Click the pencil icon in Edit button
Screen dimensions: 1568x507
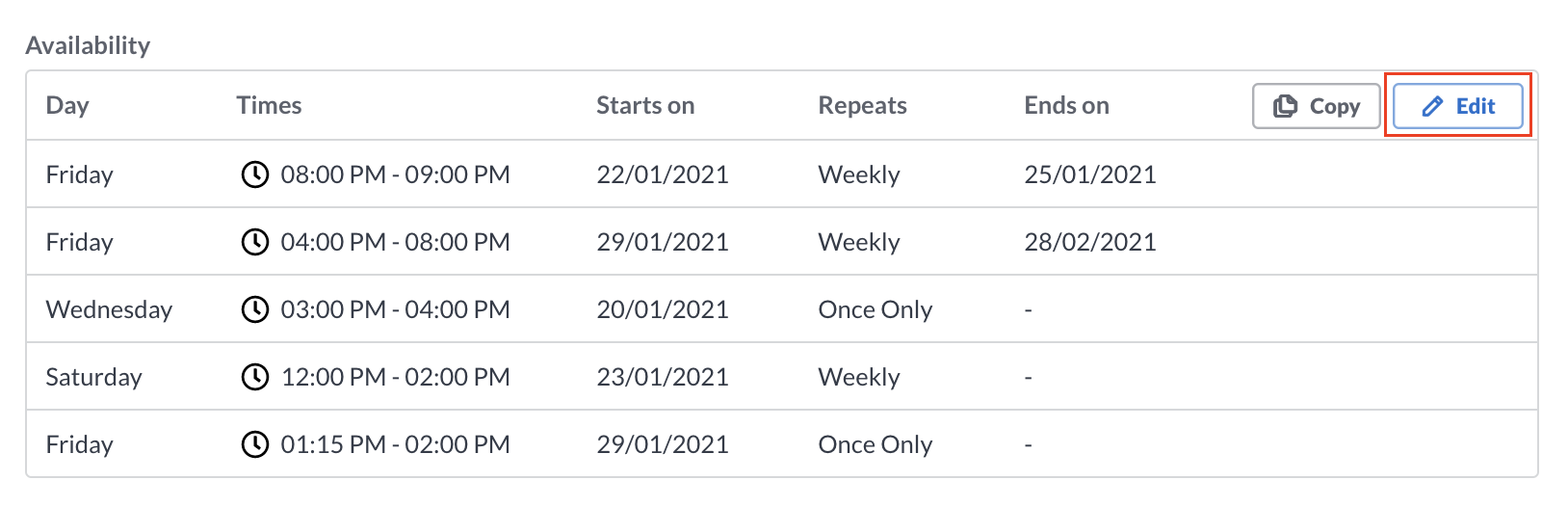pyautogui.click(x=1432, y=106)
